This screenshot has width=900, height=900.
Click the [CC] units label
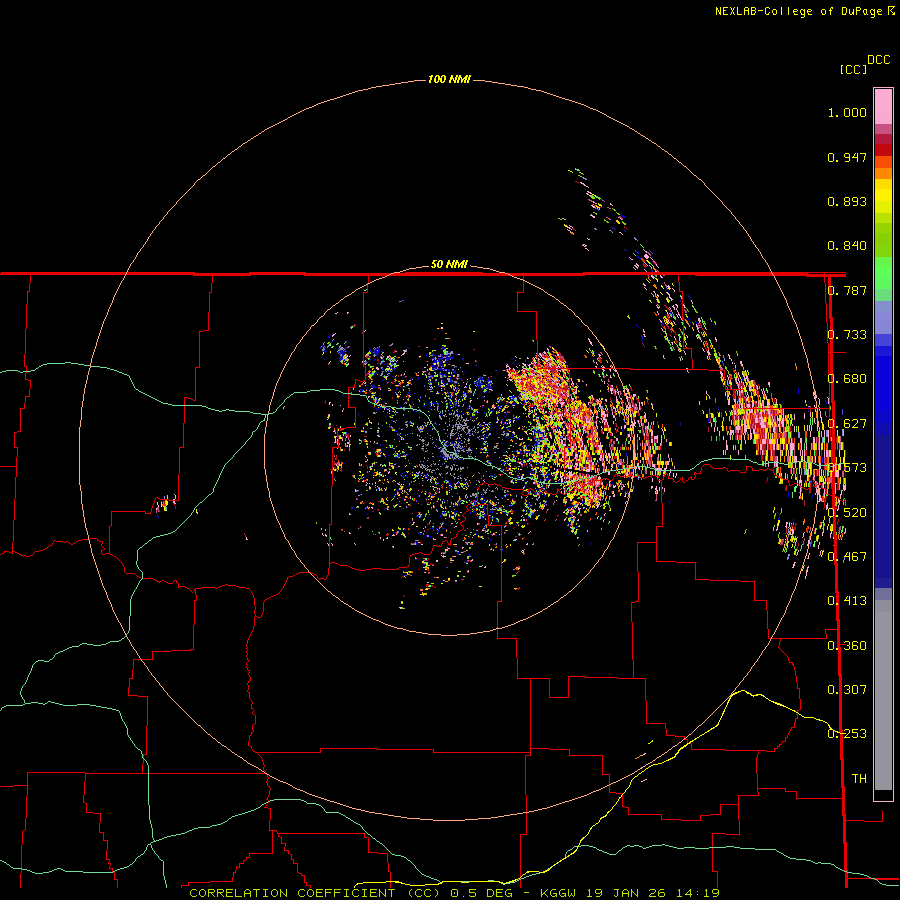(x=853, y=69)
